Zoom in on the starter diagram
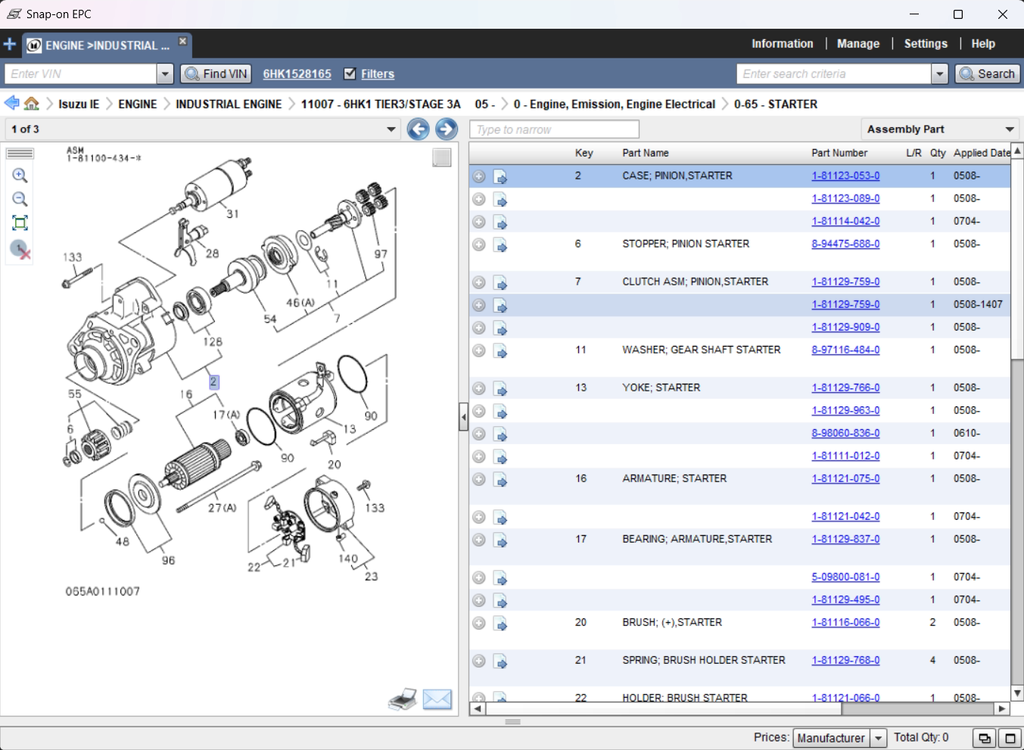 20,175
